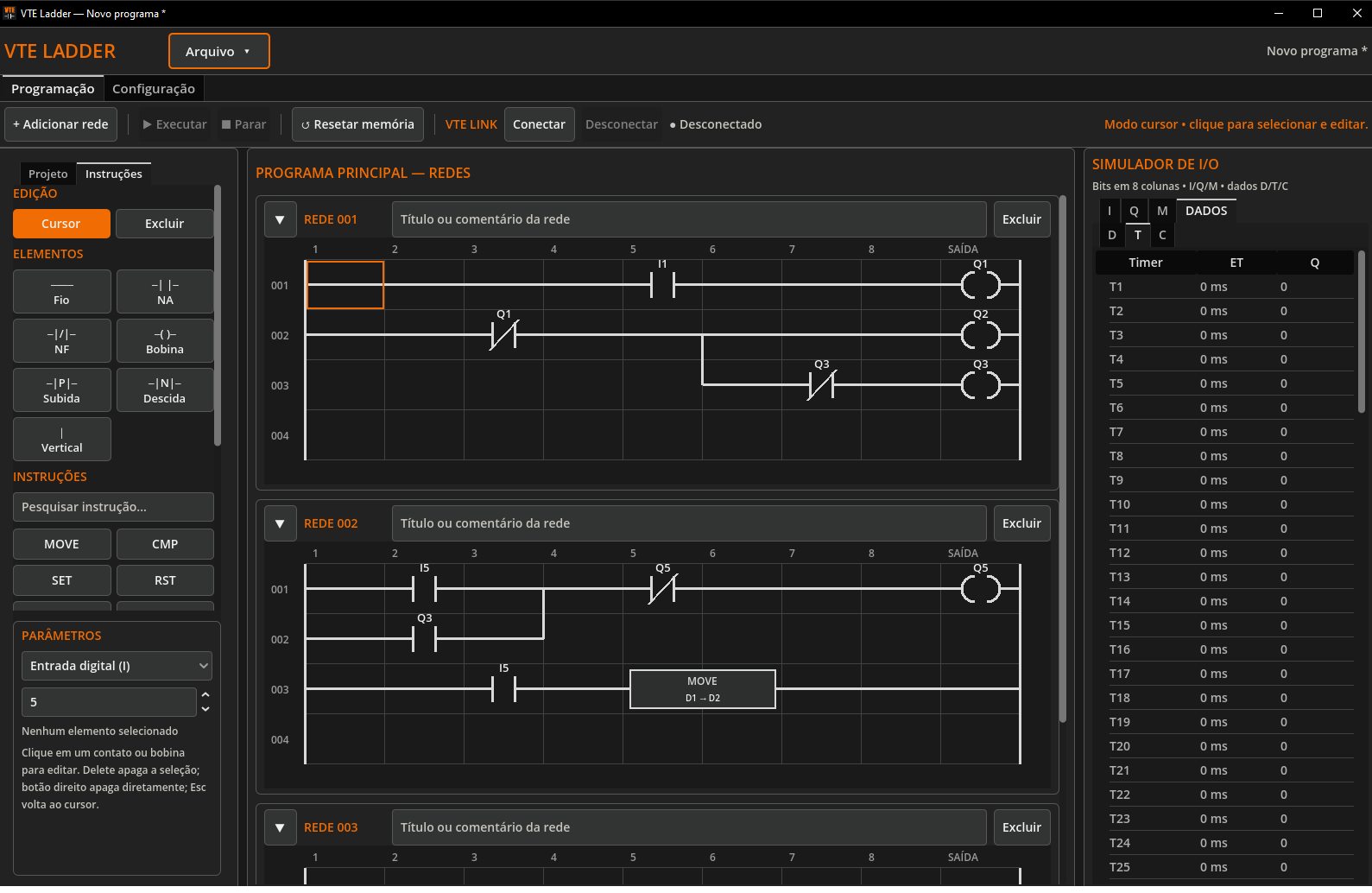Open the Instruções tab
Viewport: 1372px width, 893px height.
pyautogui.click(x=114, y=174)
